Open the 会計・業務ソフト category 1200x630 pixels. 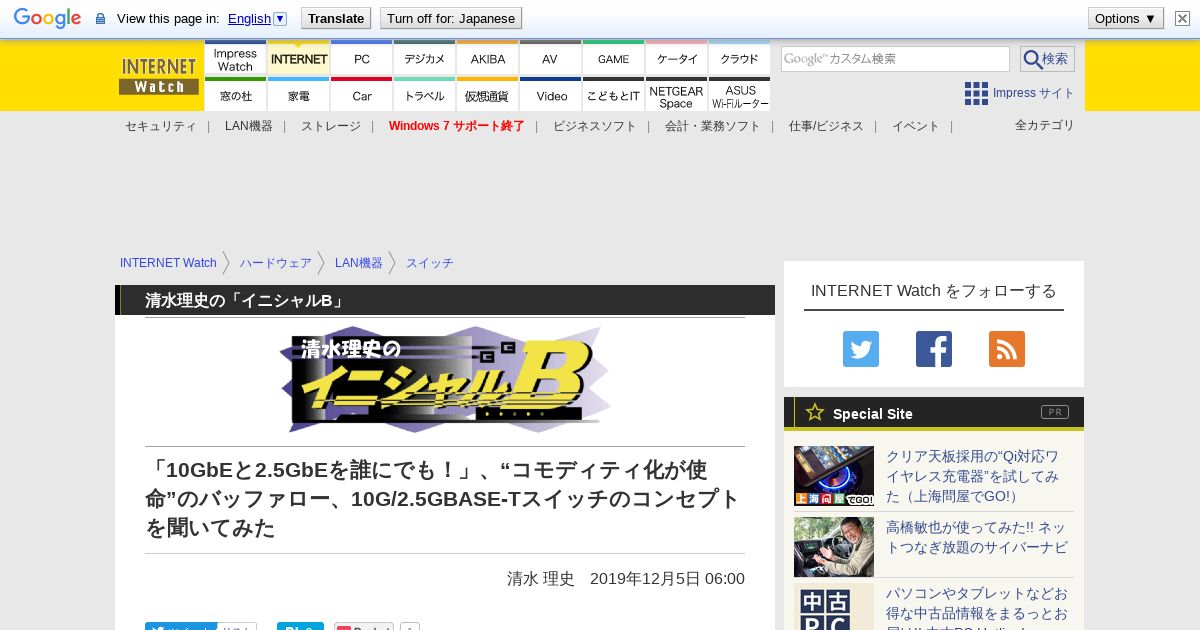pos(713,126)
